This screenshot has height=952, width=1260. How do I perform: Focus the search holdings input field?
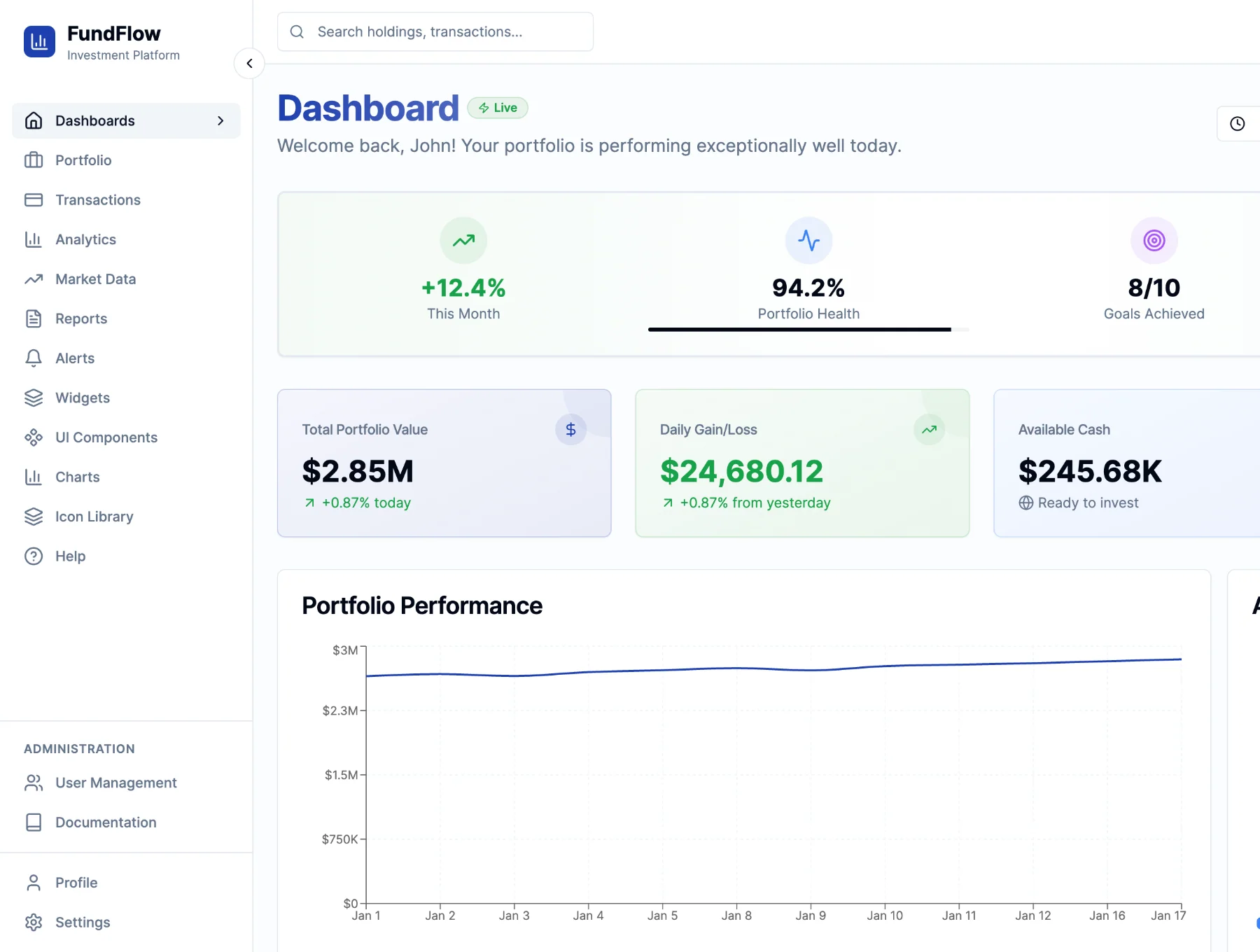[435, 31]
